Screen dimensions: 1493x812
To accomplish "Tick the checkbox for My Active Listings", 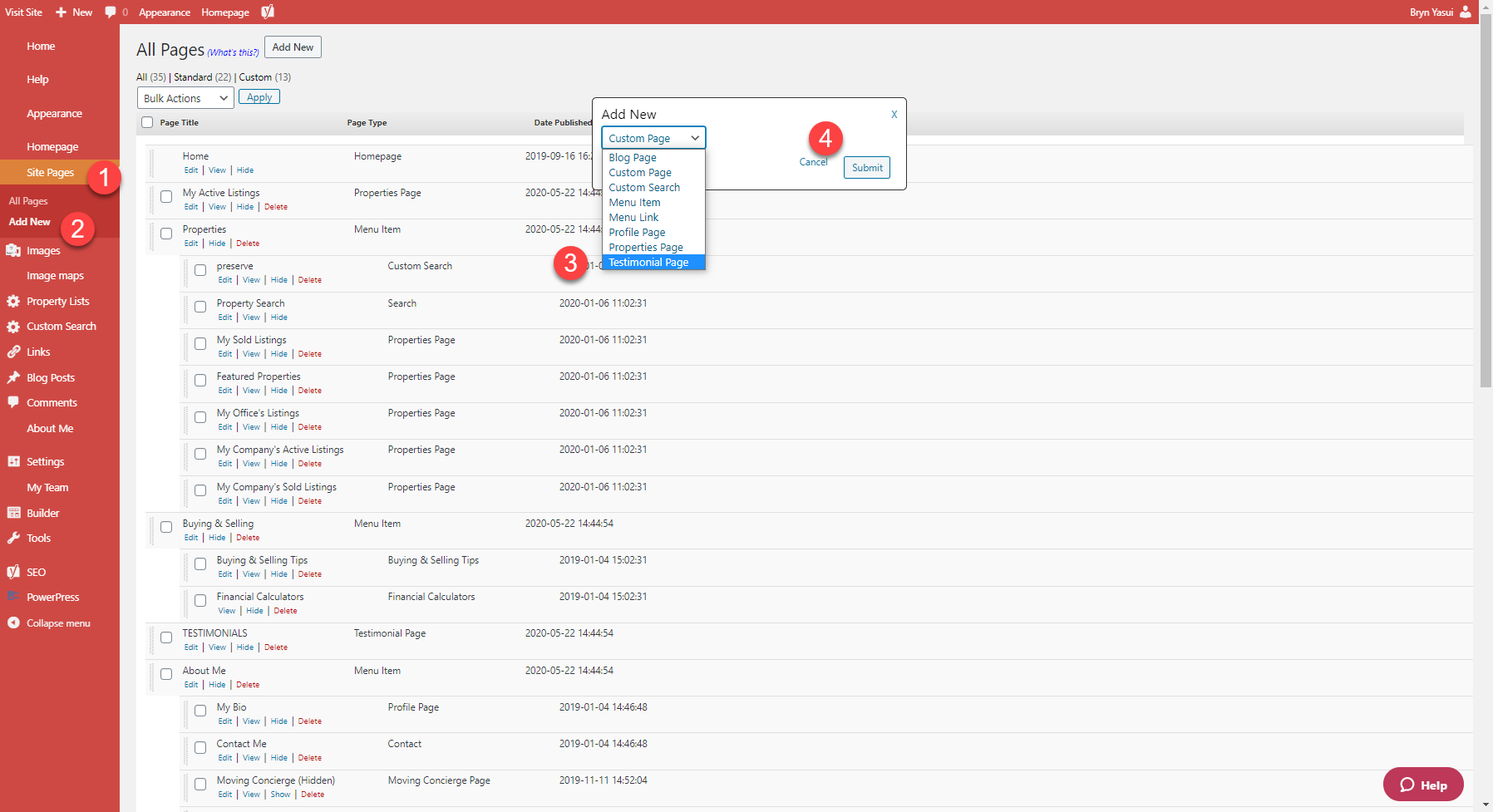I will click(166, 197).
